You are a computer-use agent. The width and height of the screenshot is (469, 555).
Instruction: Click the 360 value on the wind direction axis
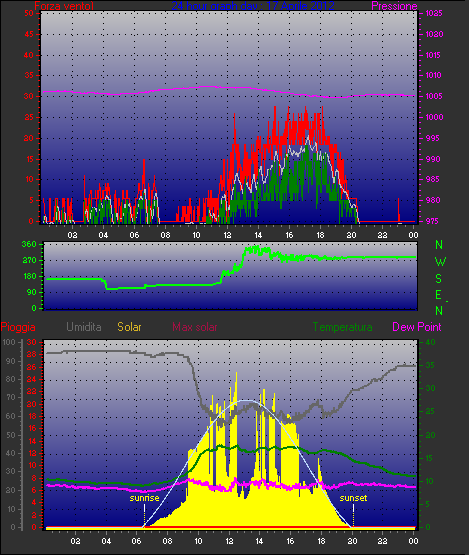point(29,244)
